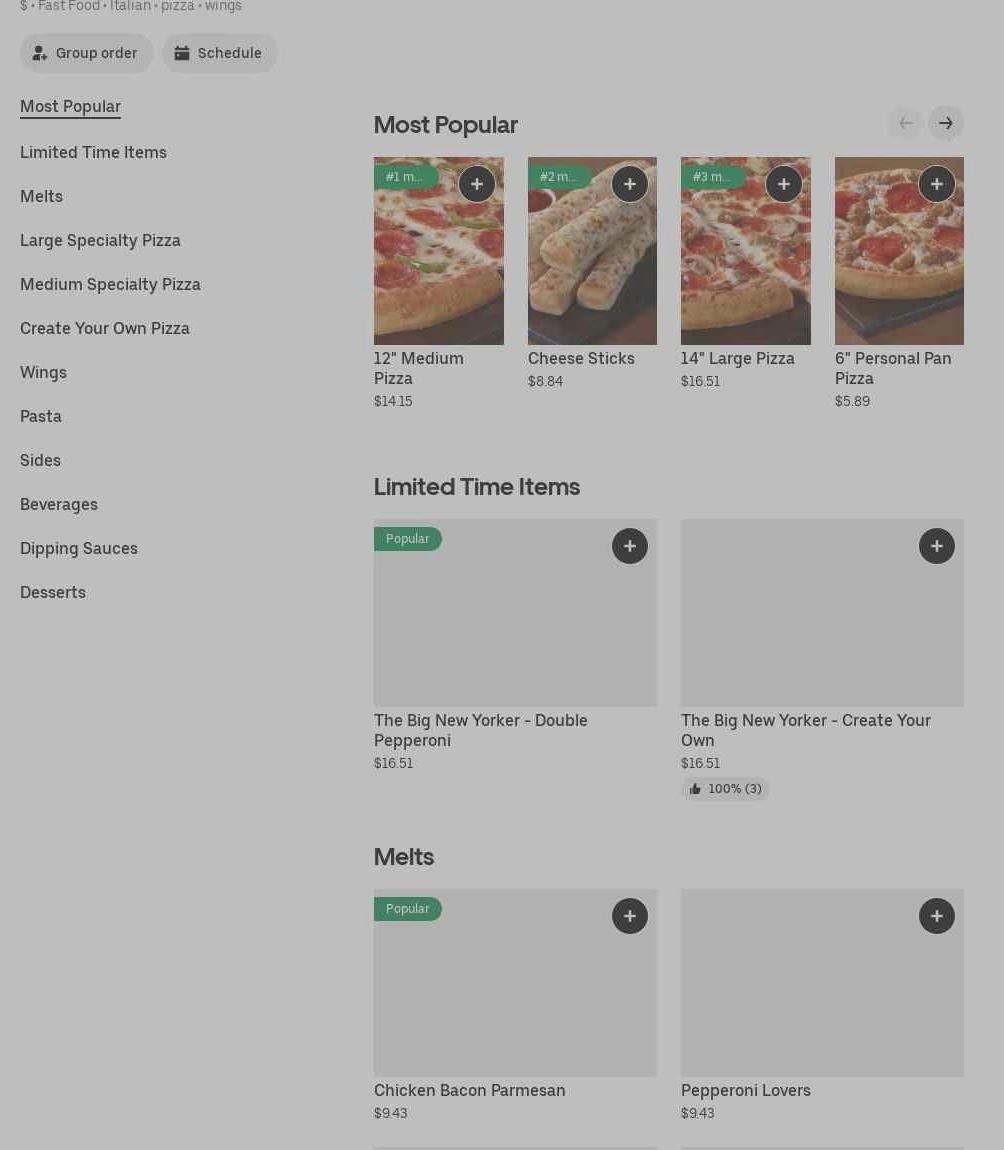Add 12" Medium Pizza using plus icon

(476, 184)
